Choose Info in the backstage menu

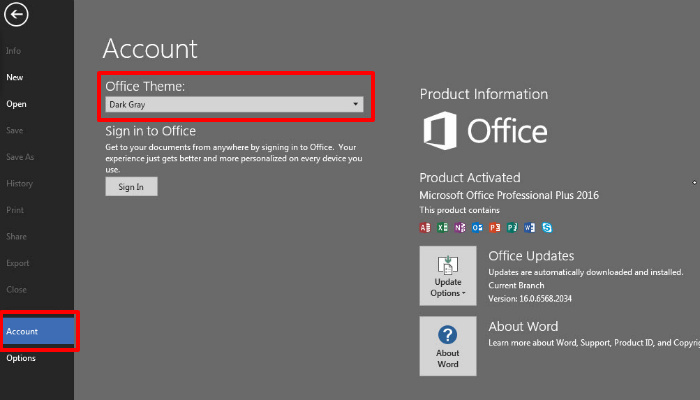point(14,51)
